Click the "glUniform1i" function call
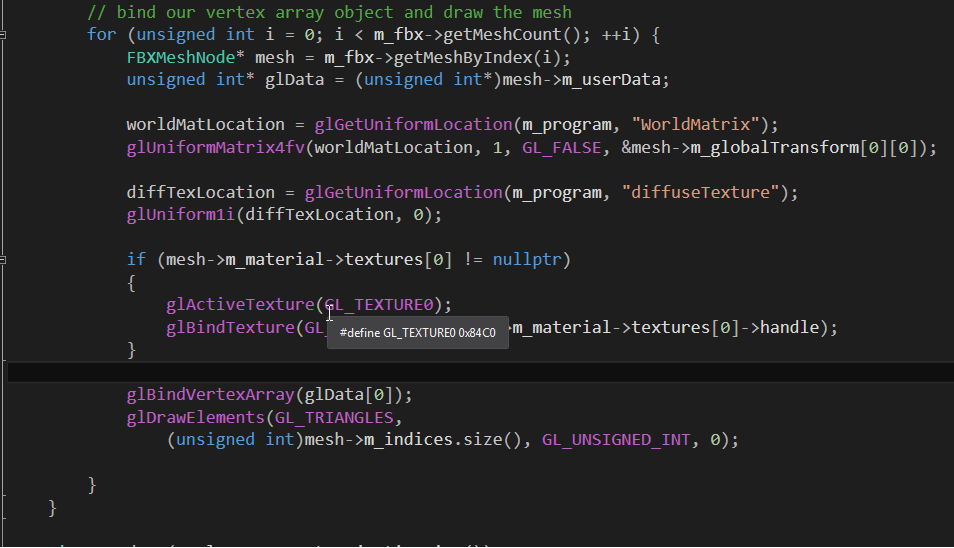Screen dimensions: 954x548 pyautogui.click(x=181, y=215)
